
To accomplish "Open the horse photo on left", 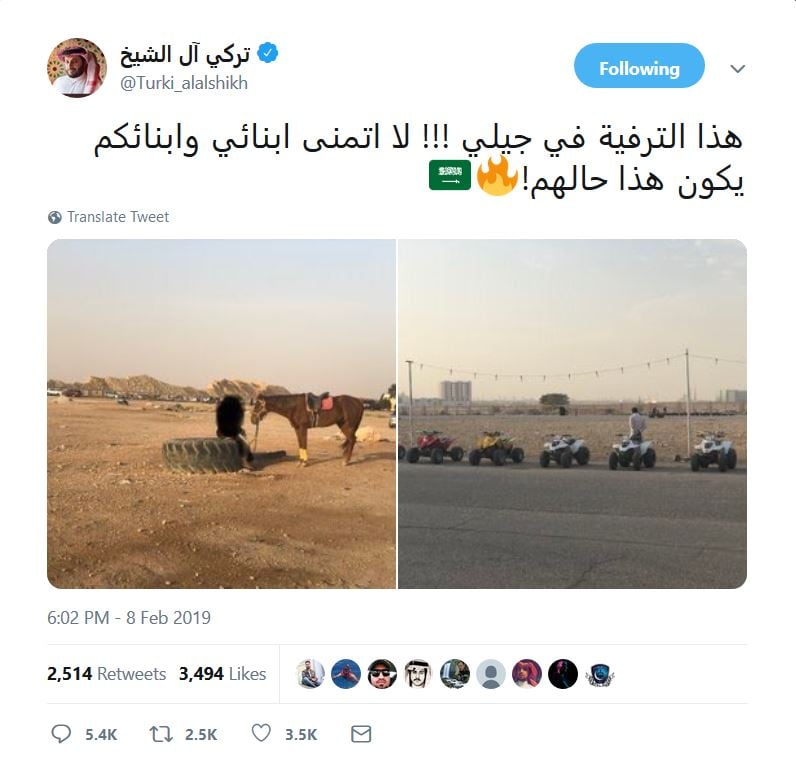I will pos(221,414).
